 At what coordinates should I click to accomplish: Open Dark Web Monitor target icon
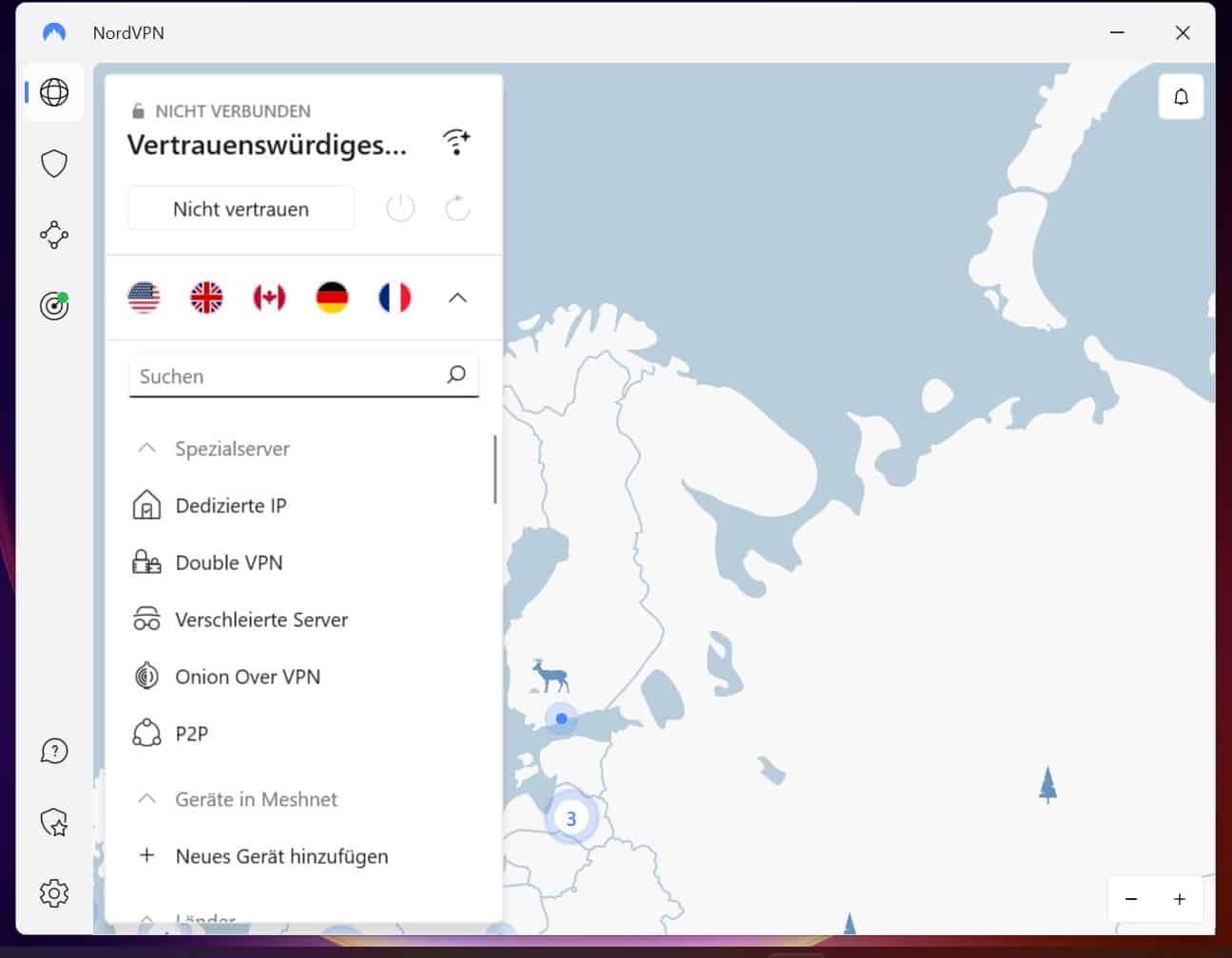[x=54, y=305]
